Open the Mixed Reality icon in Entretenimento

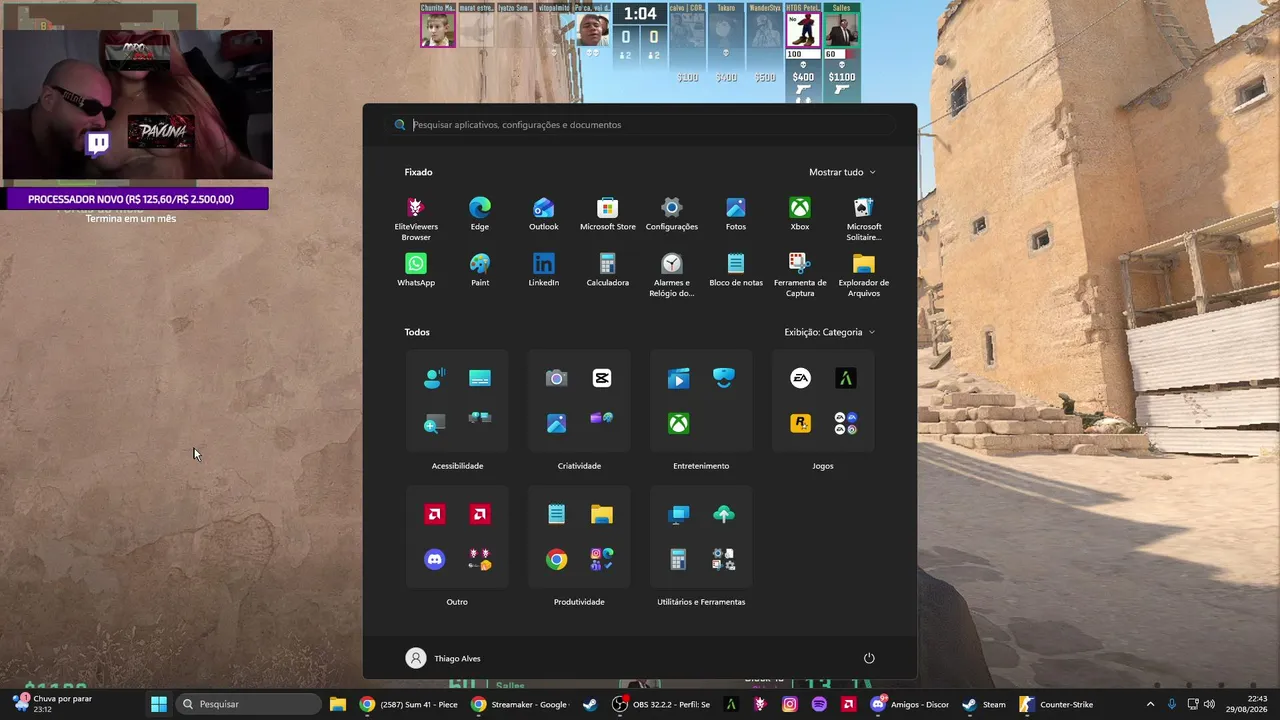(x=724, y=378)
